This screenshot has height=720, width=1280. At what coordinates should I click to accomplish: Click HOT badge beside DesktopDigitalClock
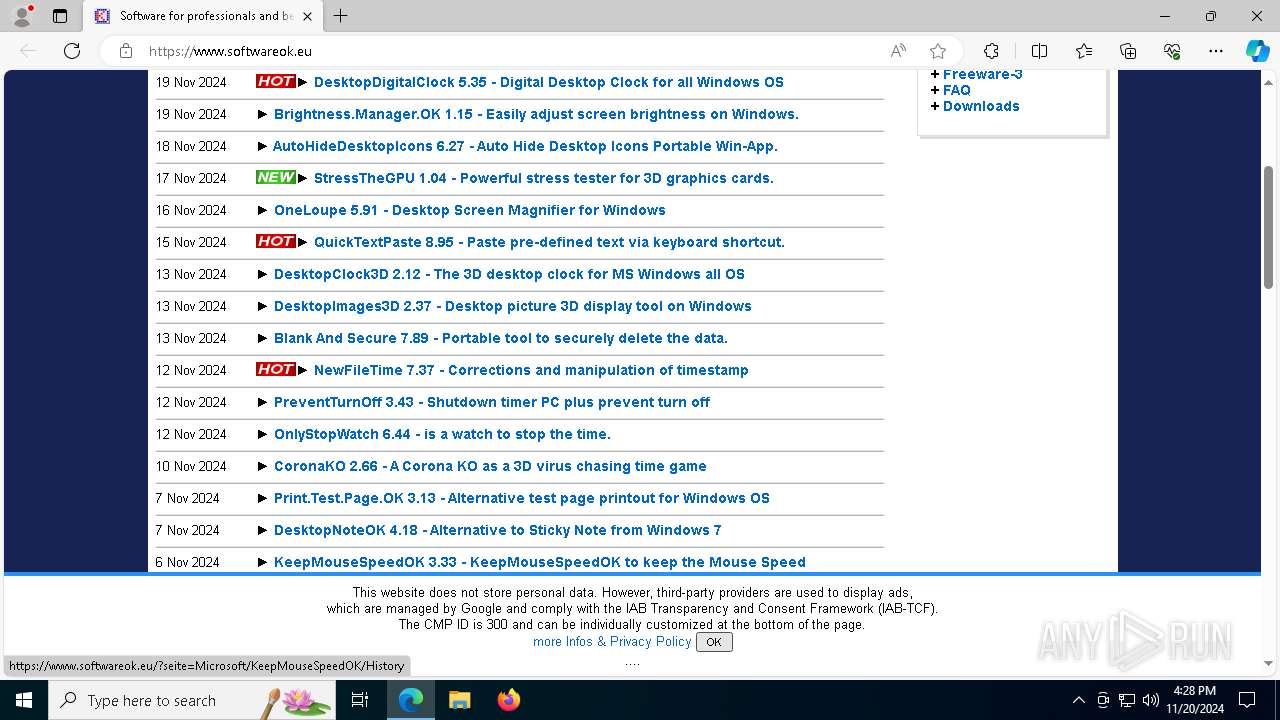(276, 82)
